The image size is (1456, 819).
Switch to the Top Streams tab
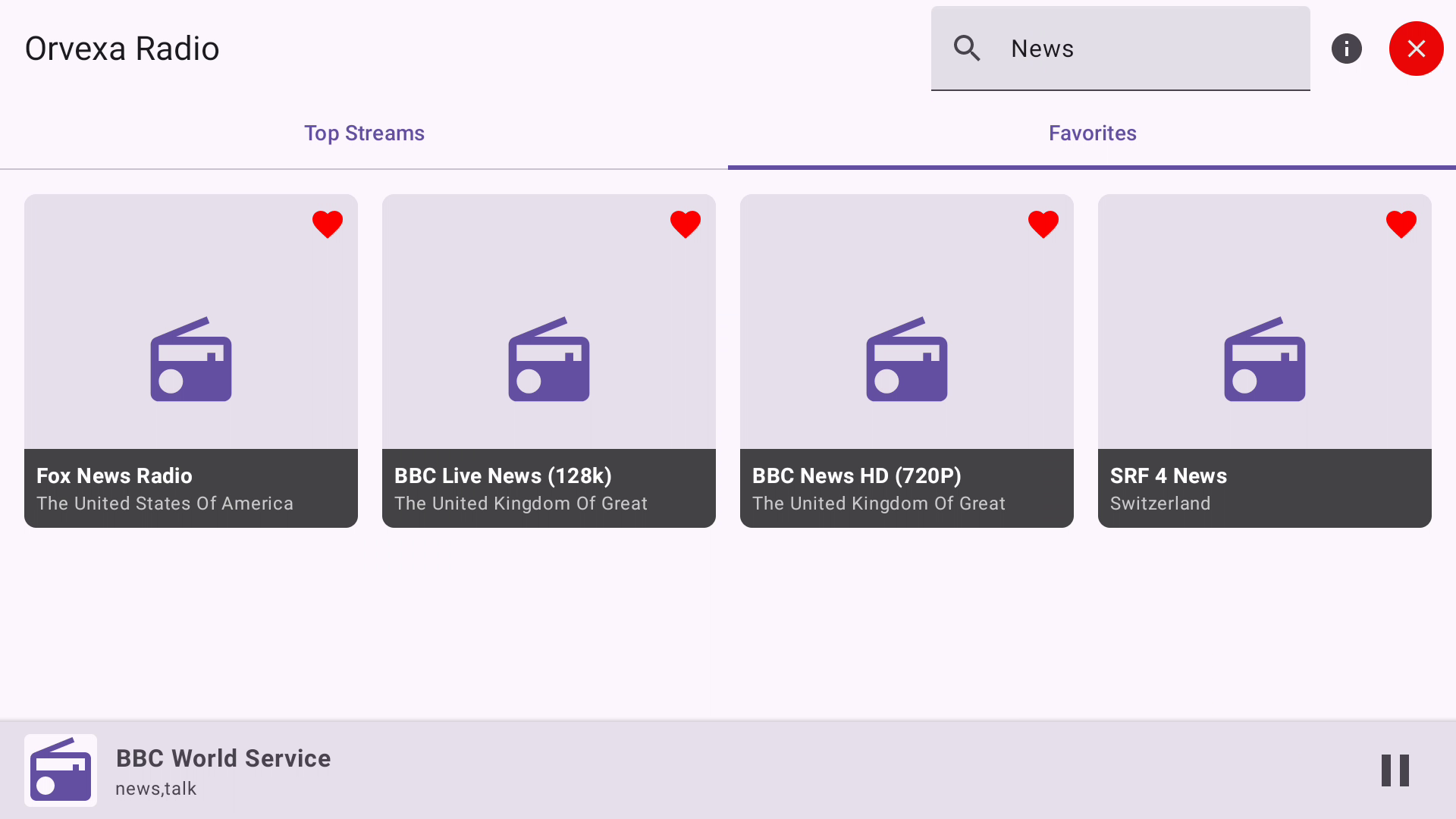tap(364, 133)
